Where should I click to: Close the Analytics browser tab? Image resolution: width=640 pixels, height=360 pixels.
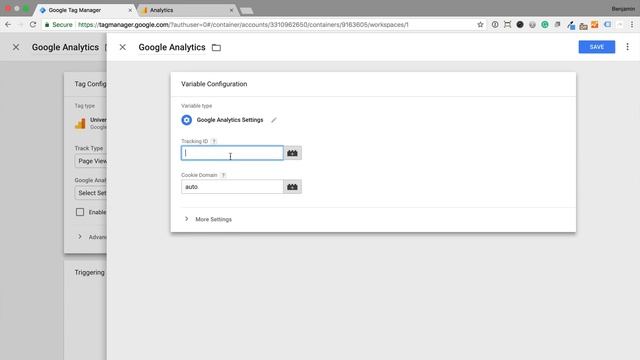click(231, 10)
